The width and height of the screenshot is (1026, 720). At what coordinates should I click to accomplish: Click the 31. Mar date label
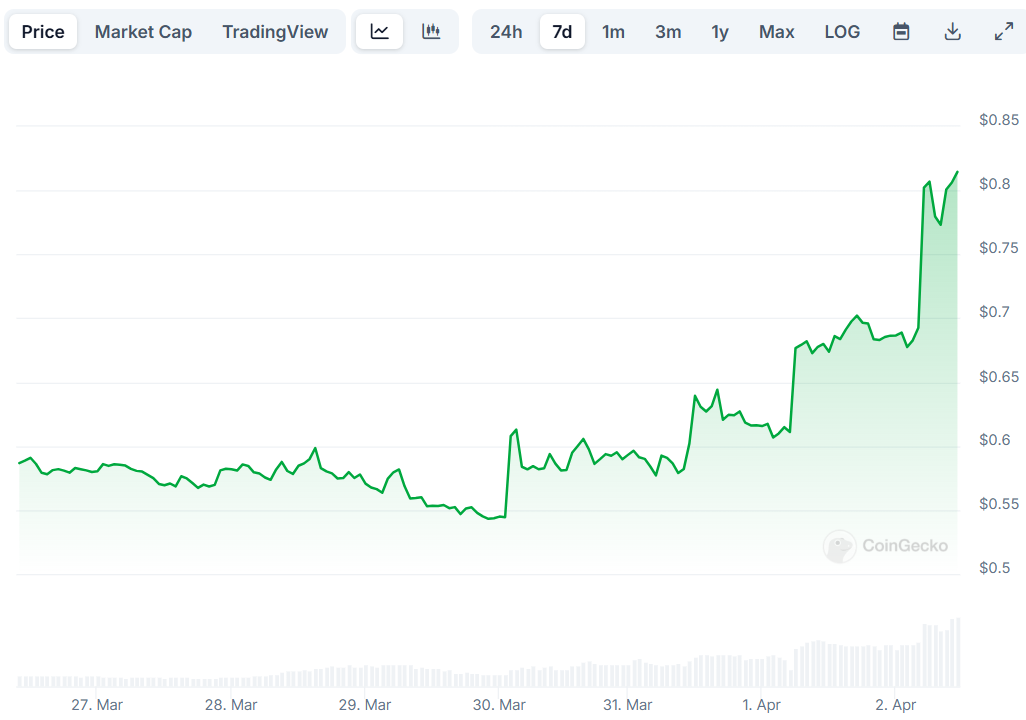pos(627,705)
